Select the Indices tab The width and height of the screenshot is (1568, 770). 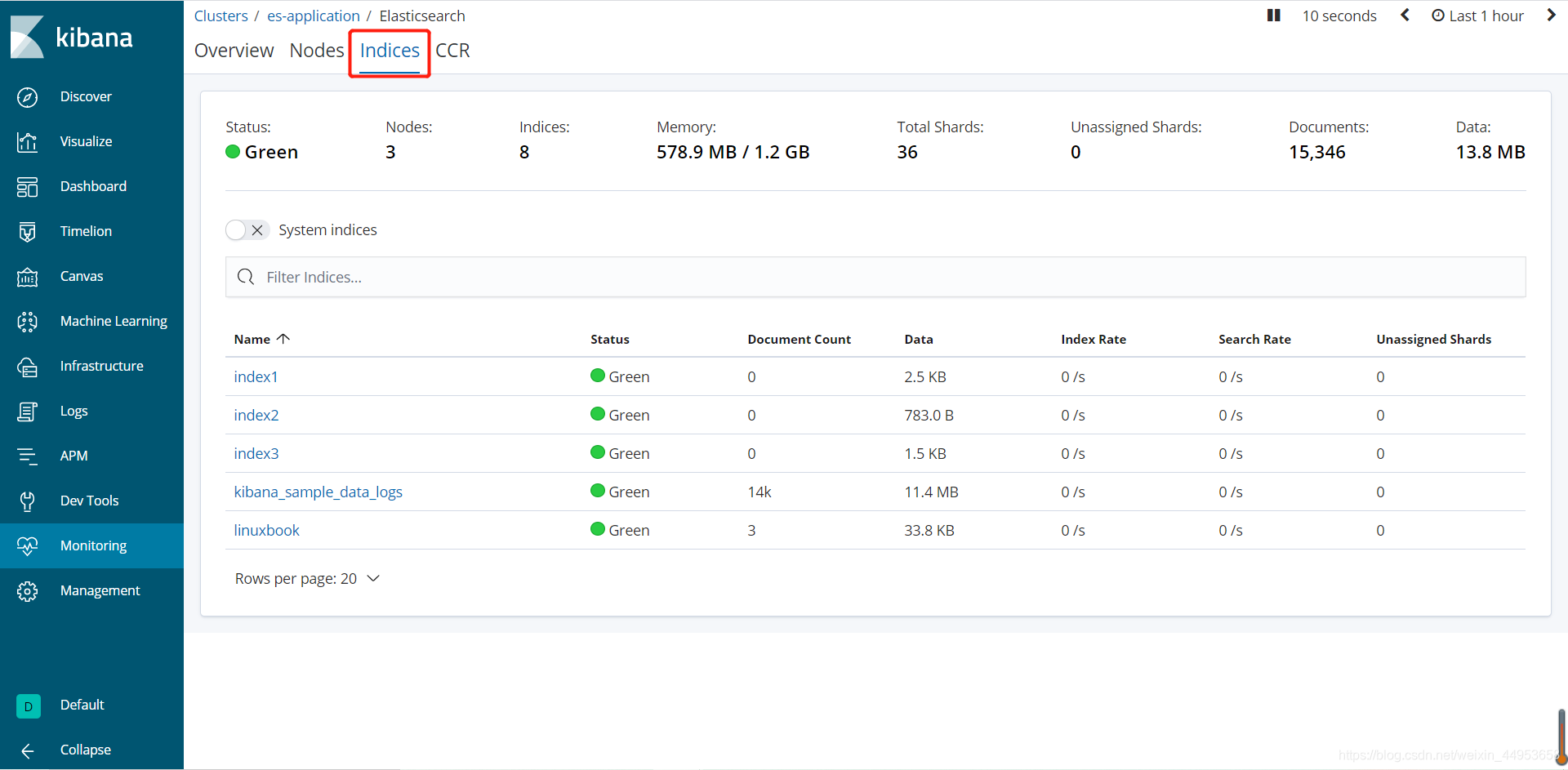[390, 51]
